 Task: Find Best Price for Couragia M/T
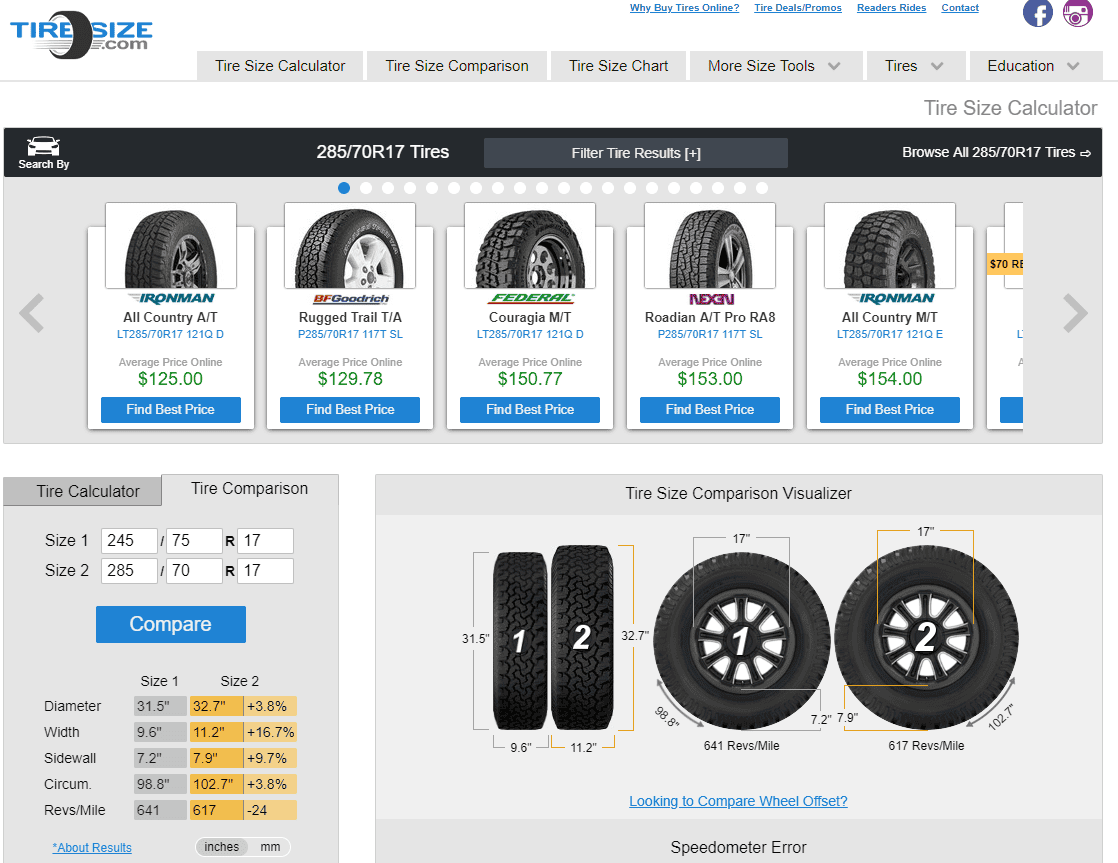coord(530,409)
